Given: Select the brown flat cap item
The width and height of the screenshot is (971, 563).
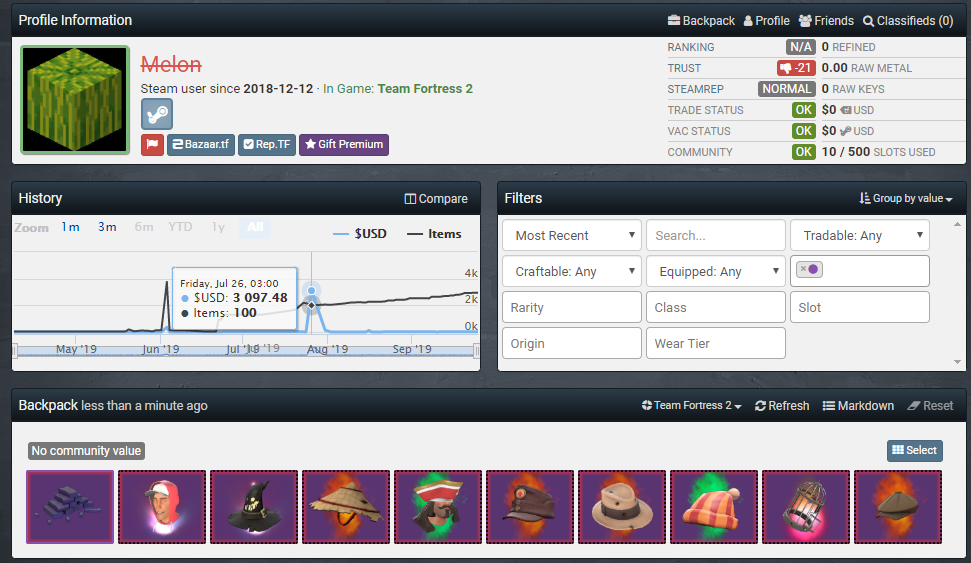Looking at the screenshot, I should click(x=898, y=507).
